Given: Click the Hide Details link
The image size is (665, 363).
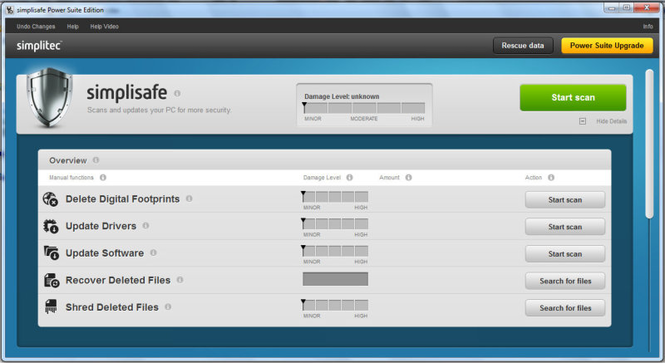Looking at the screenshot, I should [x=611, y=121].
